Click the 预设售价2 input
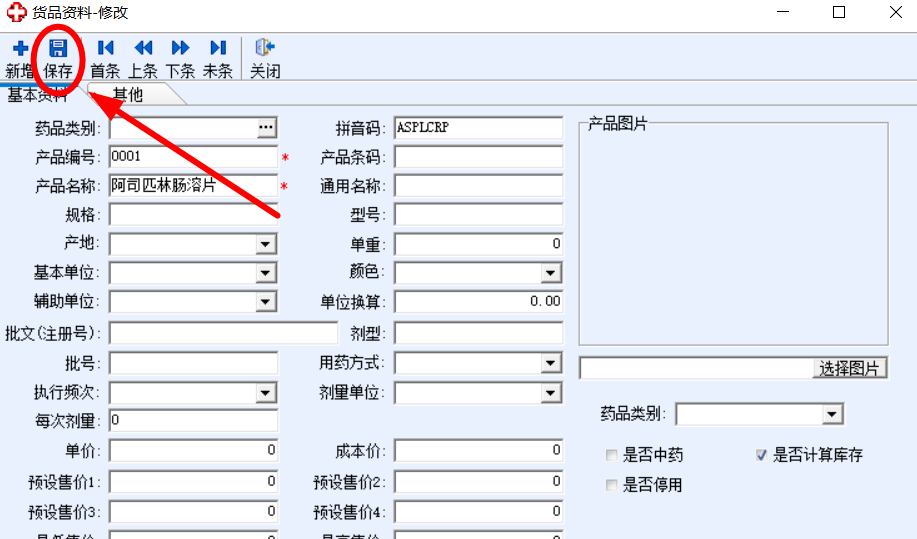This screenshot has height=539, width=917. pyautogui.click(x=478, y=482)
